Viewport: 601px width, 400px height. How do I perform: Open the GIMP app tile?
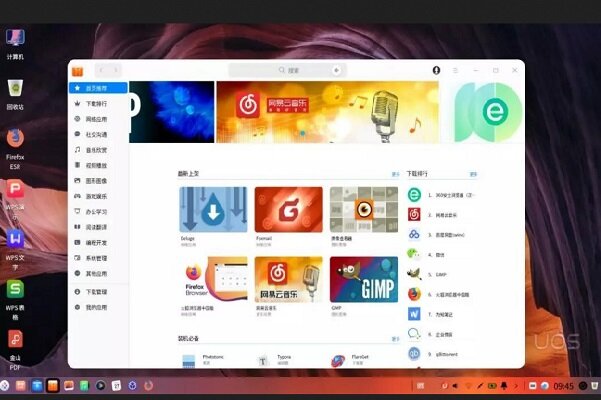coord(363,280)
